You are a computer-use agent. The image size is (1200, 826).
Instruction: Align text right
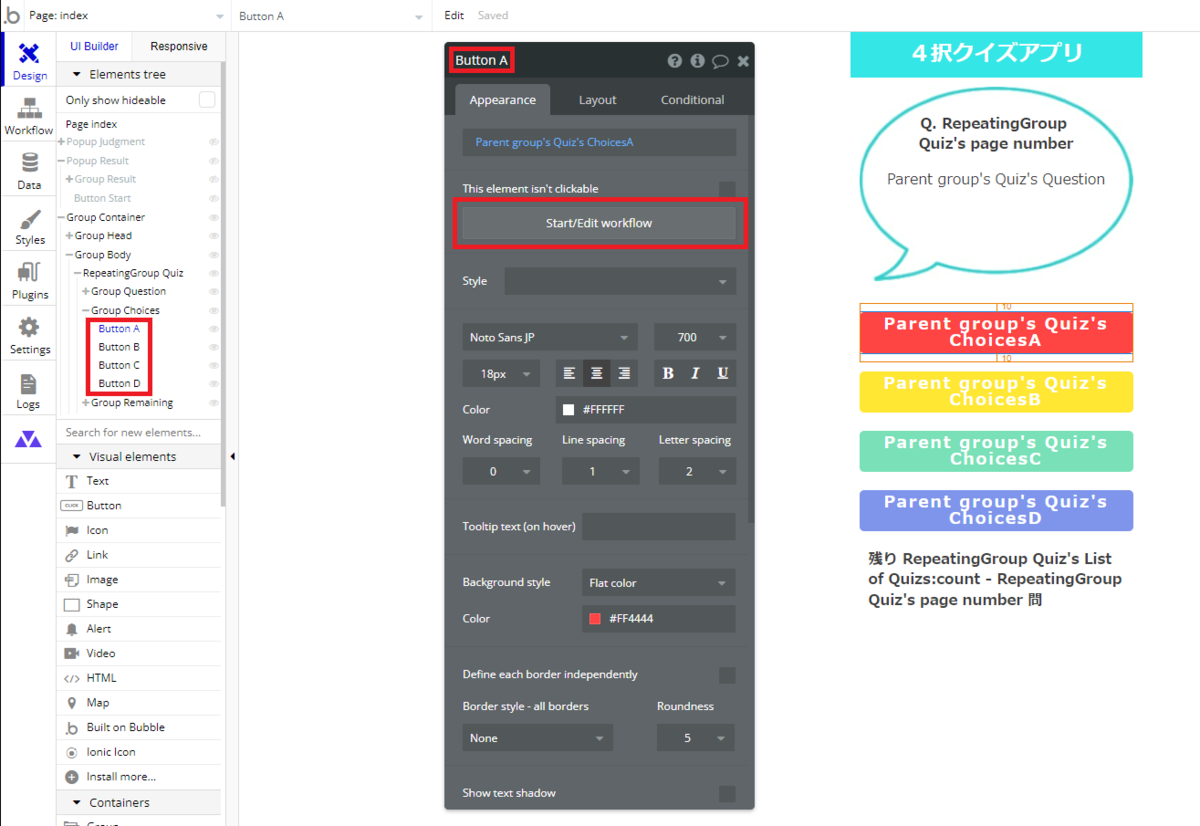click(624, 373)
